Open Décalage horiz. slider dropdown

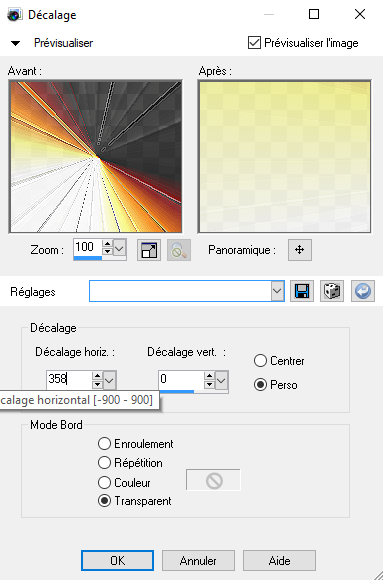tap(110, 380)
